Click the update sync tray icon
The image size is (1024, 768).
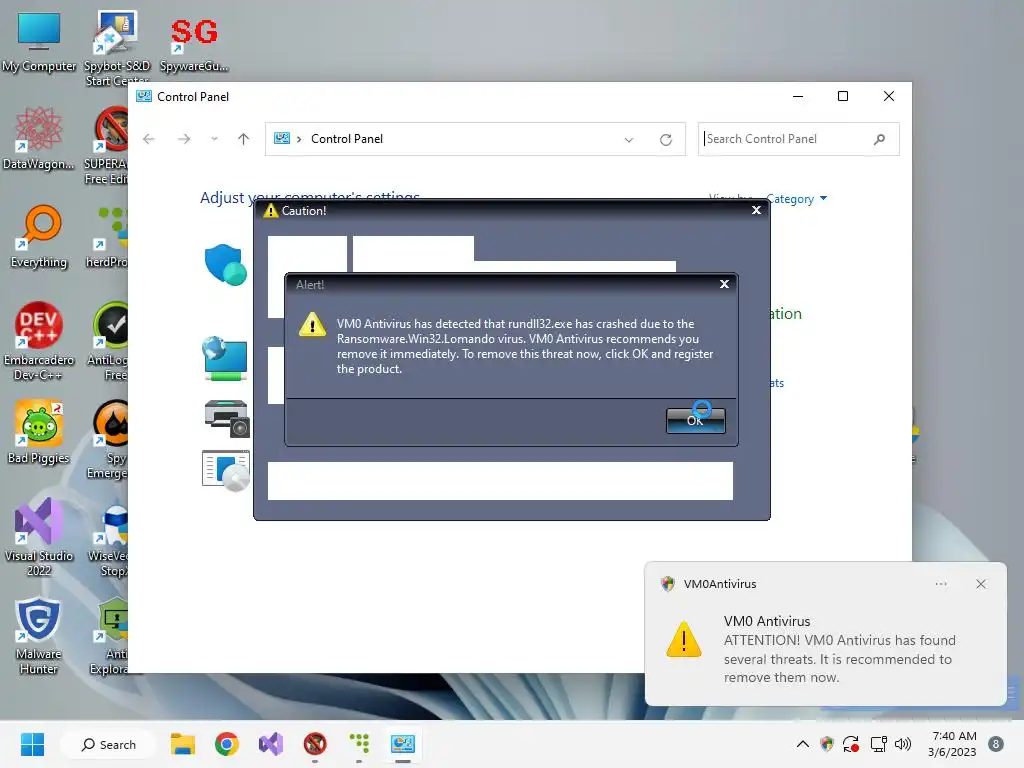(851, 744)
